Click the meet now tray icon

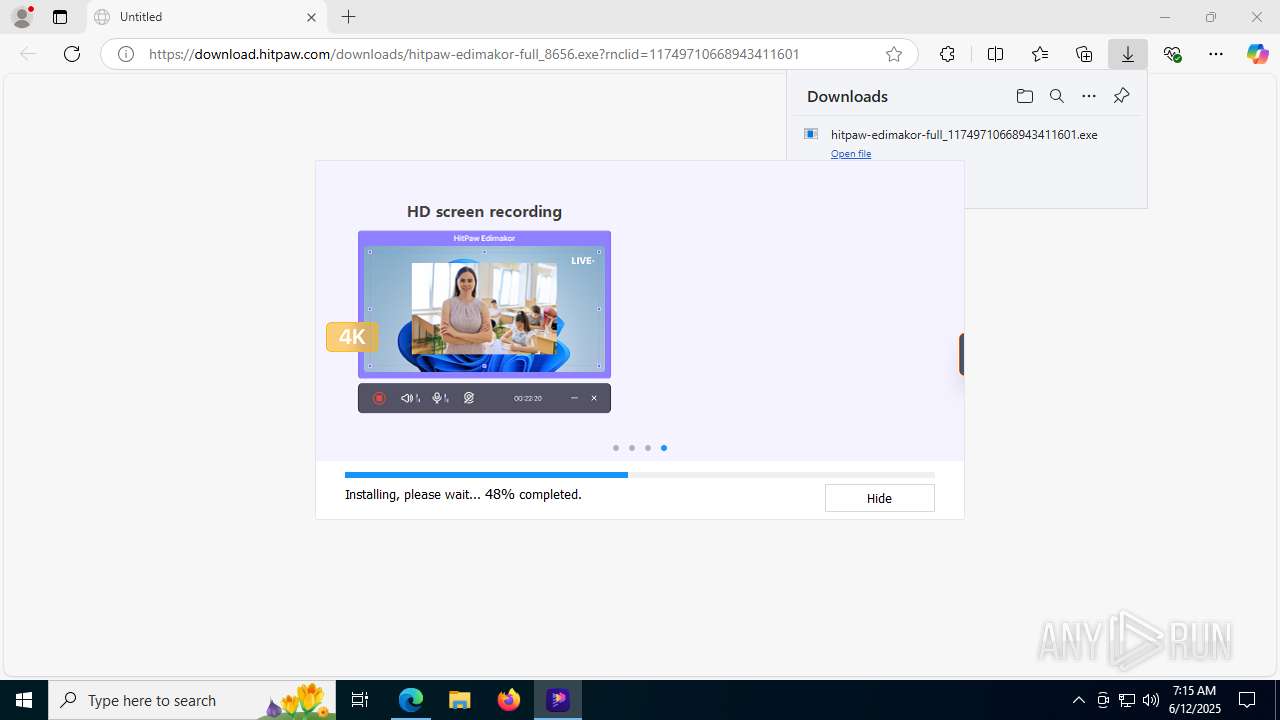[1103, 700]
